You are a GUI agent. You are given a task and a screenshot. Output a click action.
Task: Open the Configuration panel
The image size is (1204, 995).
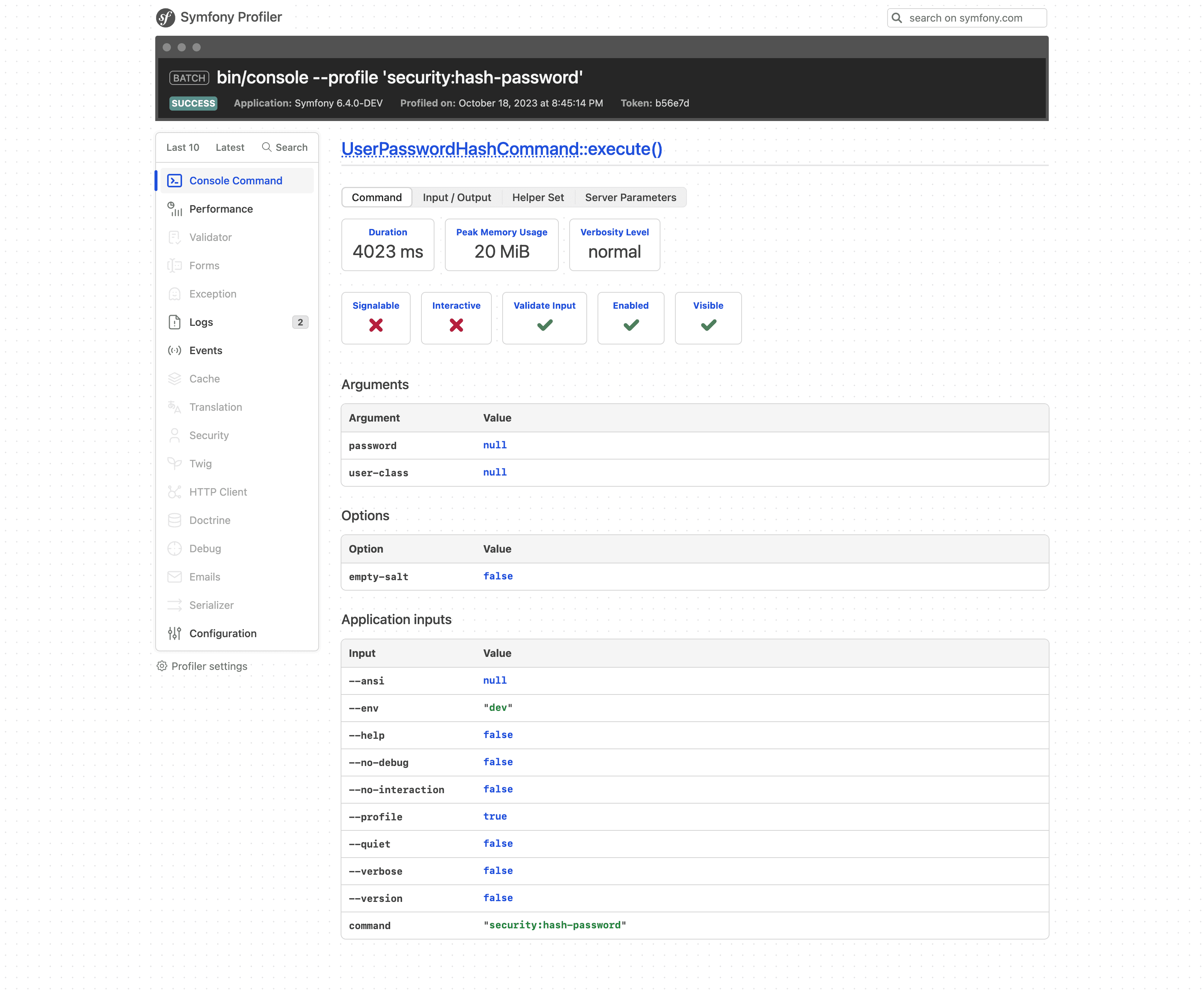click(x=222, y=633)
